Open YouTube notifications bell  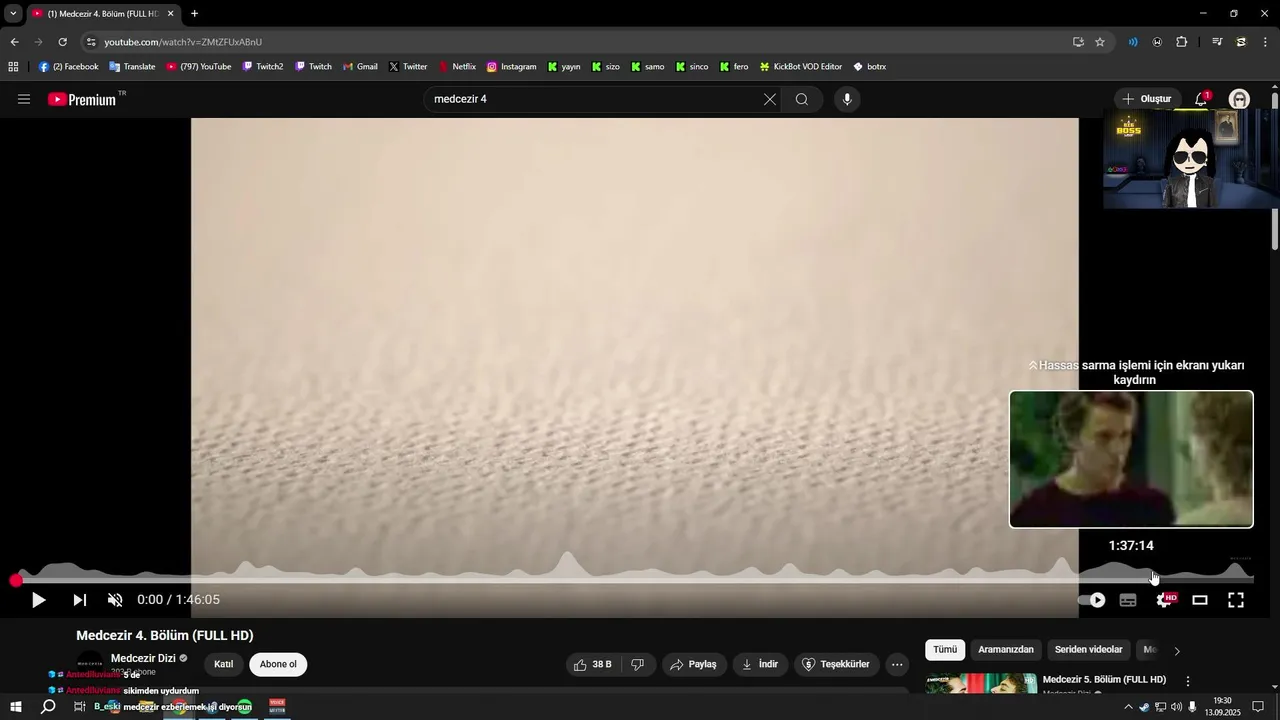coord(1201,99)
